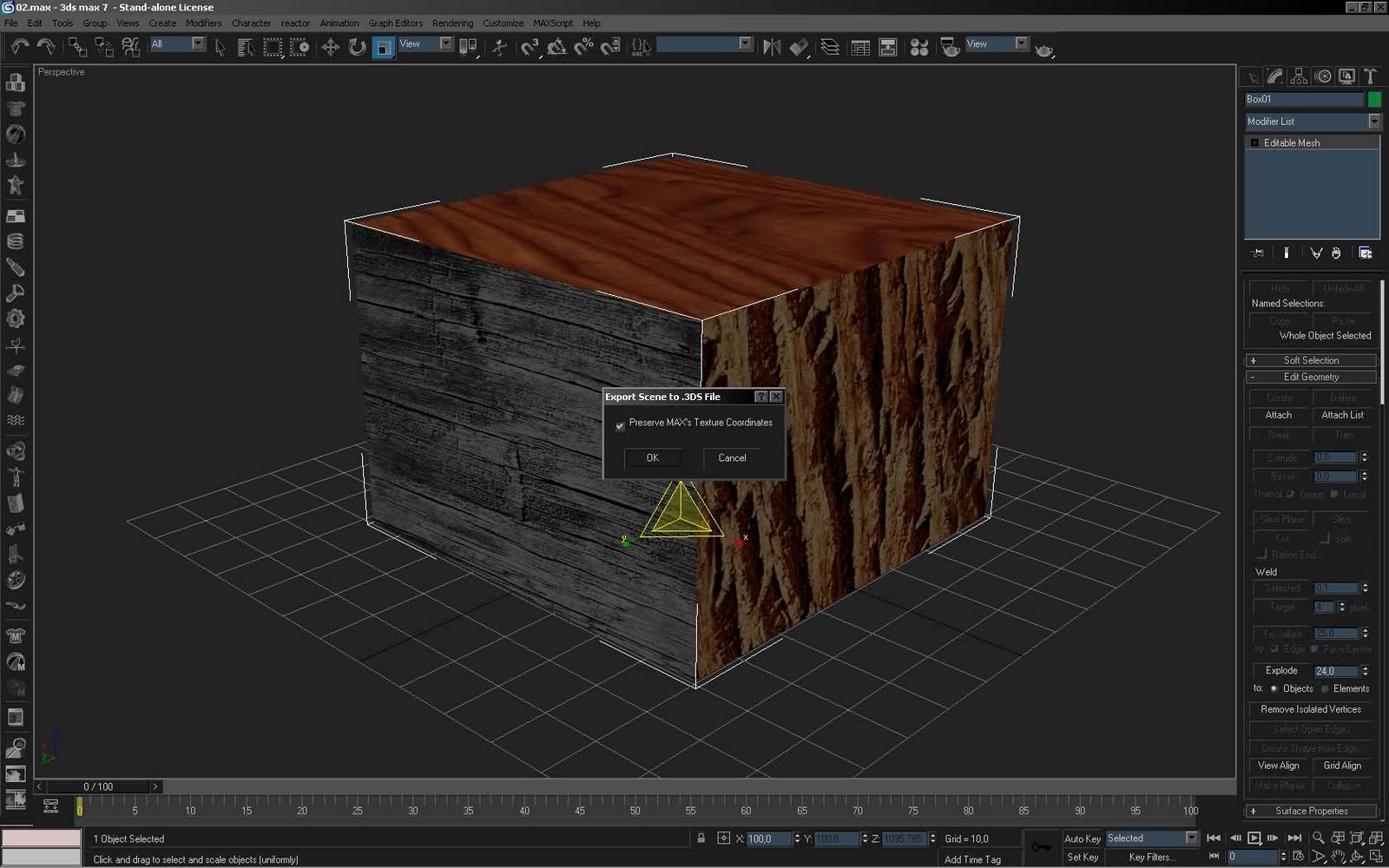Click the Grid Align button
This screenshot has width=1389, height=868.
1342,766
